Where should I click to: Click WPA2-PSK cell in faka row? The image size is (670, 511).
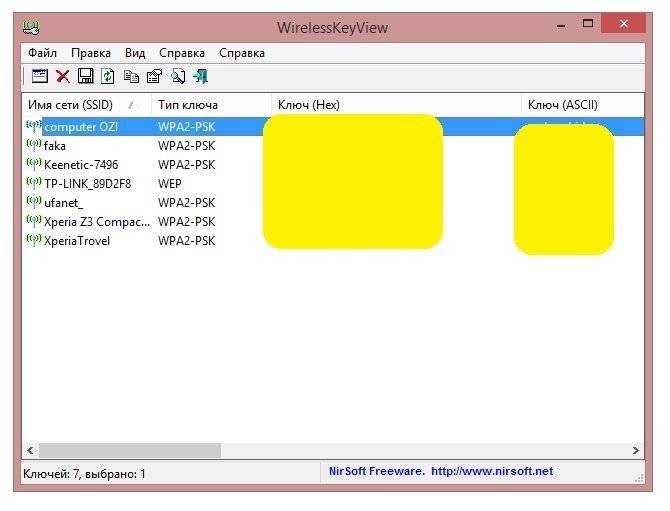pos(187,146)
